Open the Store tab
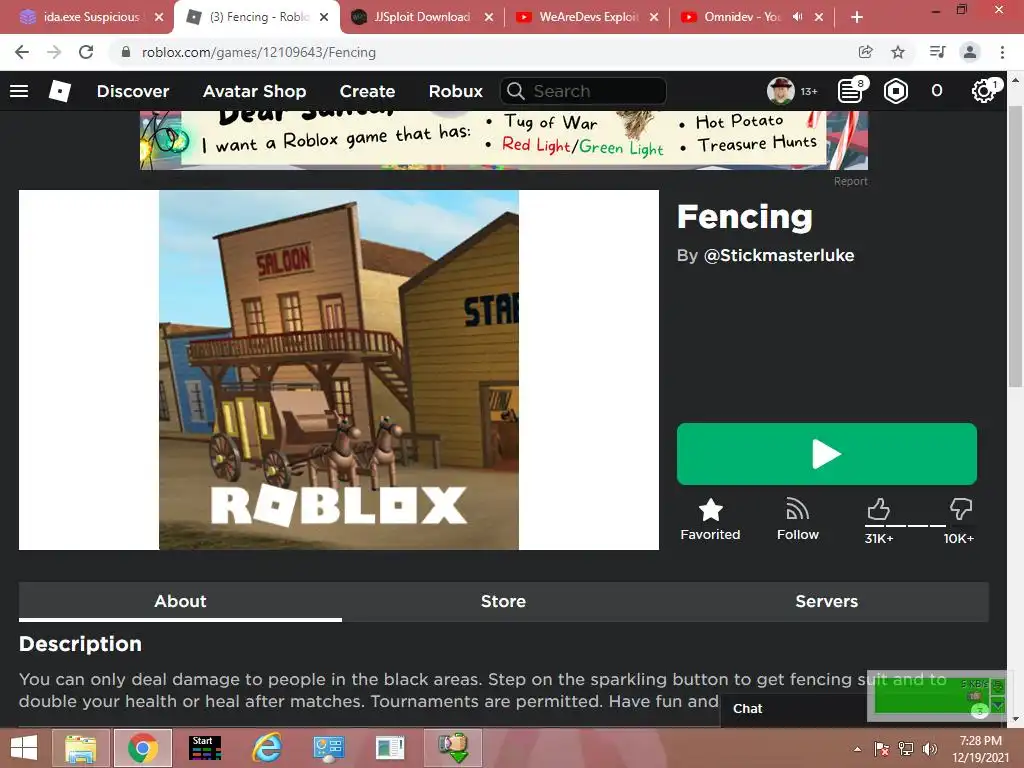 pyautogui.click(x=504, y=601)
